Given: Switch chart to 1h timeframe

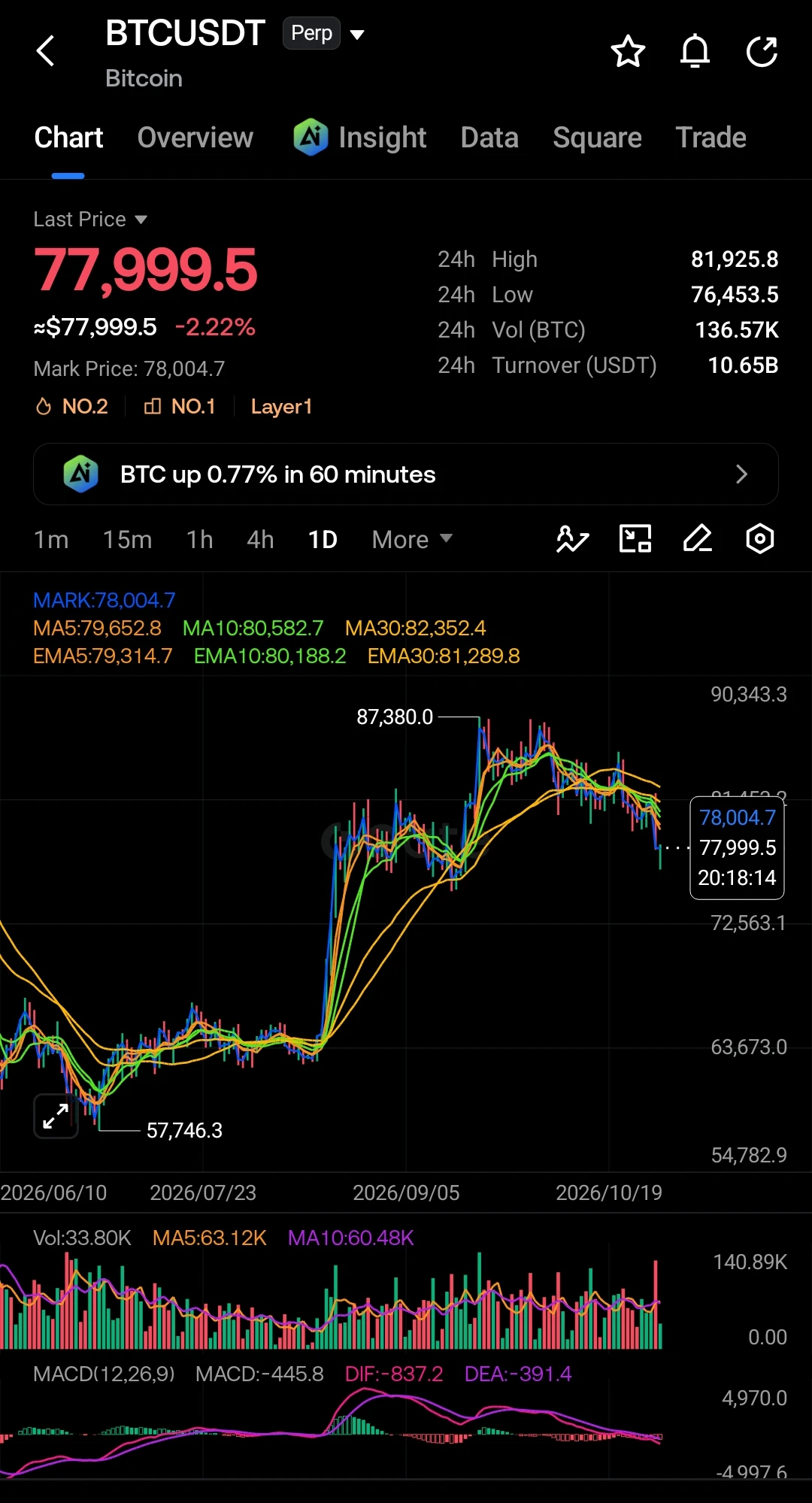Looking at the screenshot, I should [200, 540].
